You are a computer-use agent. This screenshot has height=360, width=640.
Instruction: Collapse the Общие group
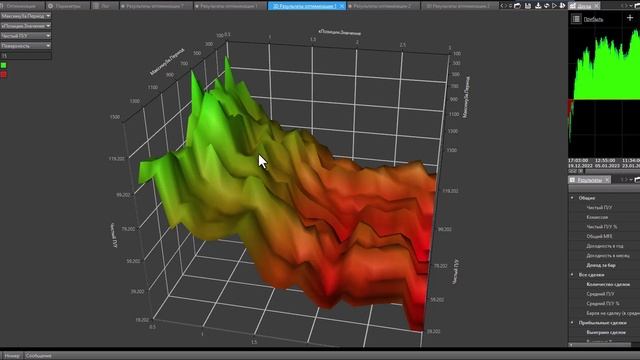572,198
